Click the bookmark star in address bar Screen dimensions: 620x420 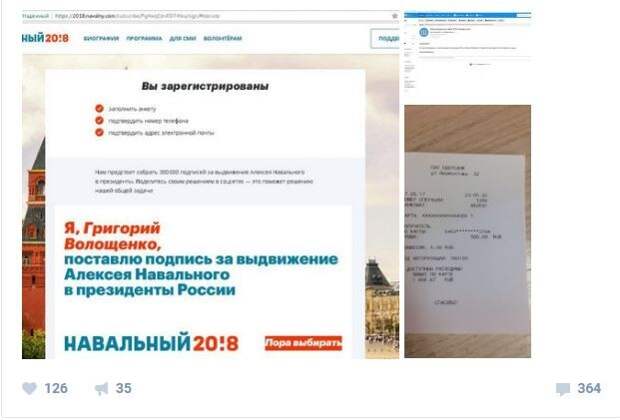[x=394, y=16]
